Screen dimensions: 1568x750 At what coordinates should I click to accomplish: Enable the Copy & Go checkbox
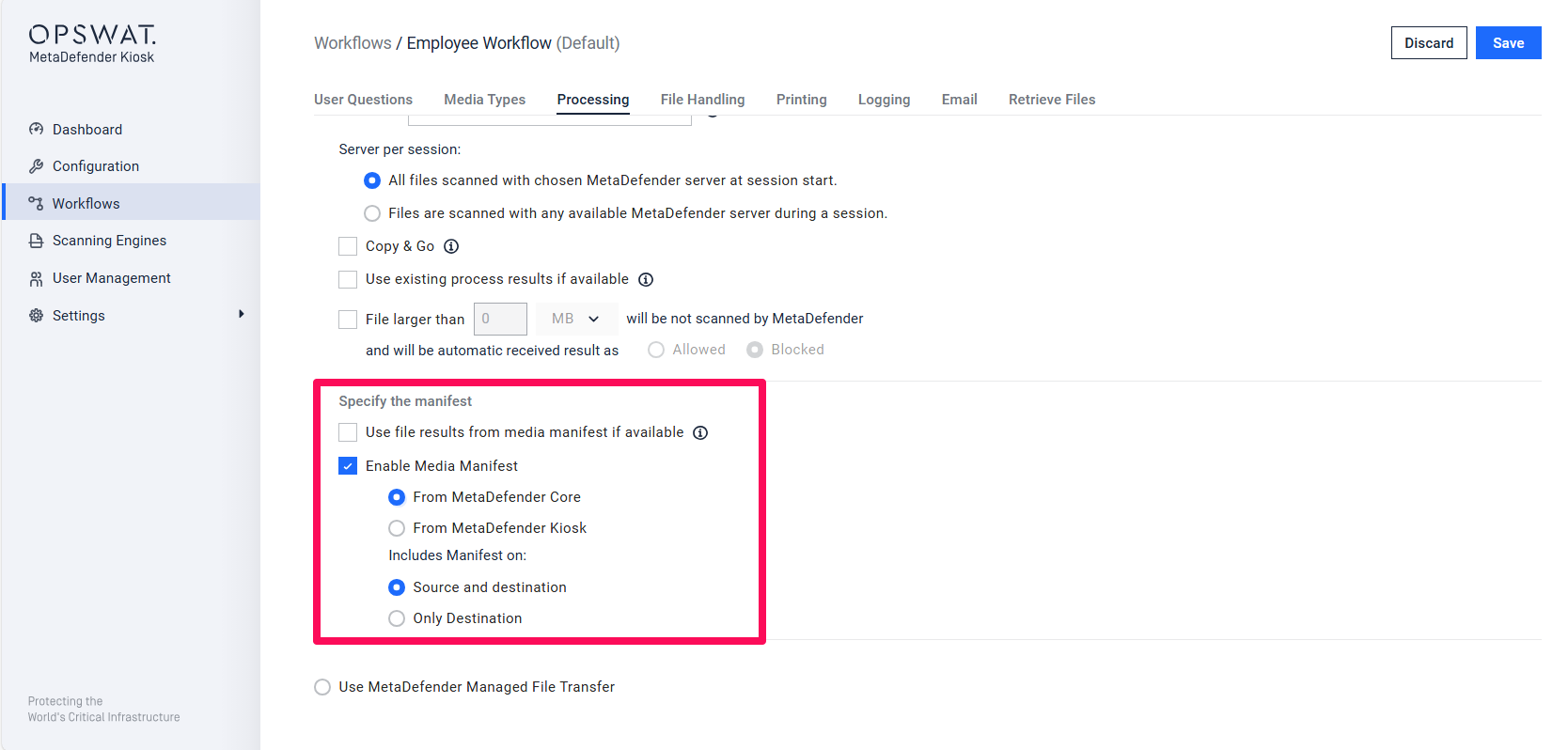348,246
